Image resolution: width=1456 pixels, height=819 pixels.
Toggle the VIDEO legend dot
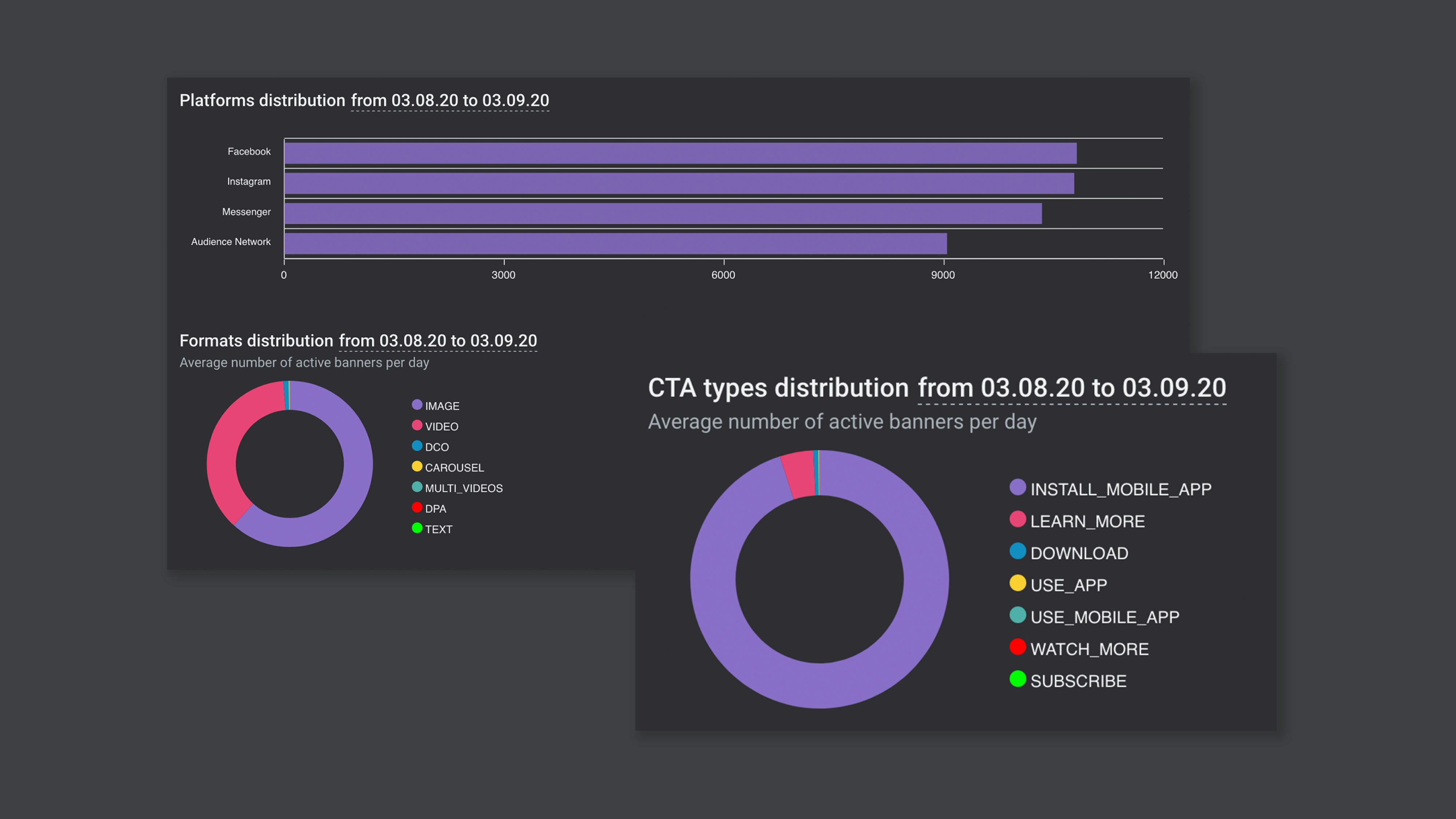tap(417, 425)
